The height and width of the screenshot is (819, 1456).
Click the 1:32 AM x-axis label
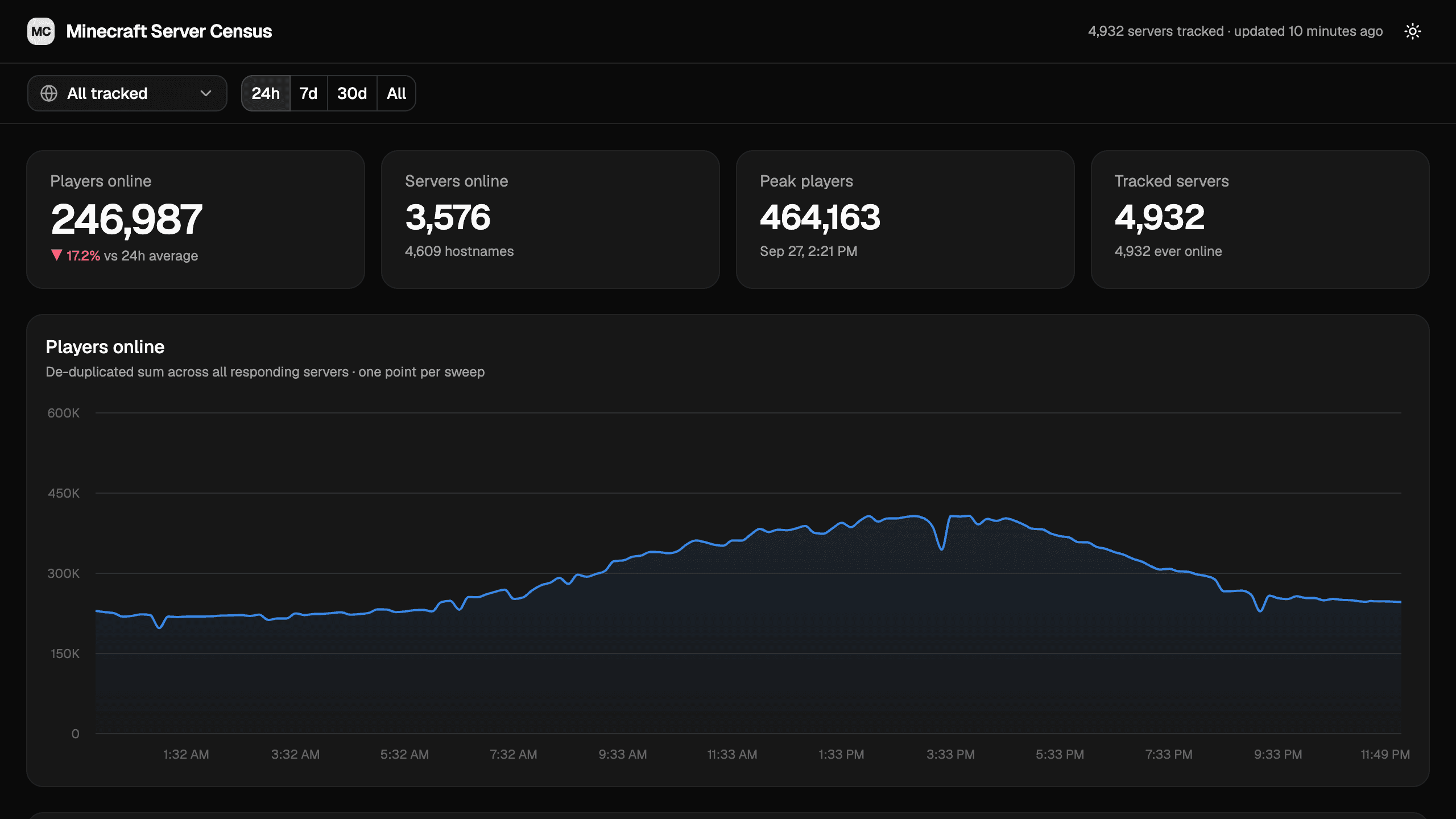point(186,754)
